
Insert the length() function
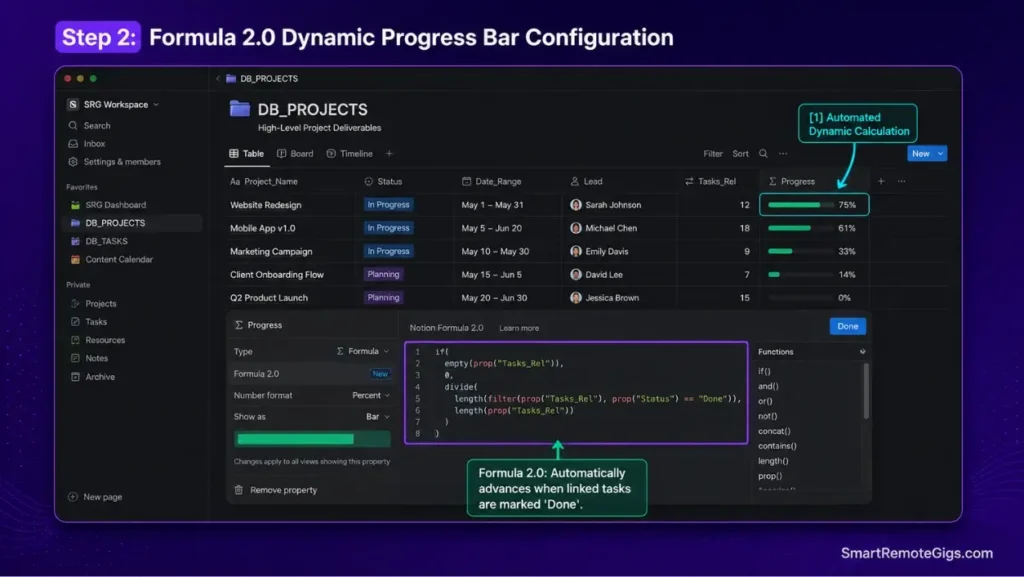(773, 461)
